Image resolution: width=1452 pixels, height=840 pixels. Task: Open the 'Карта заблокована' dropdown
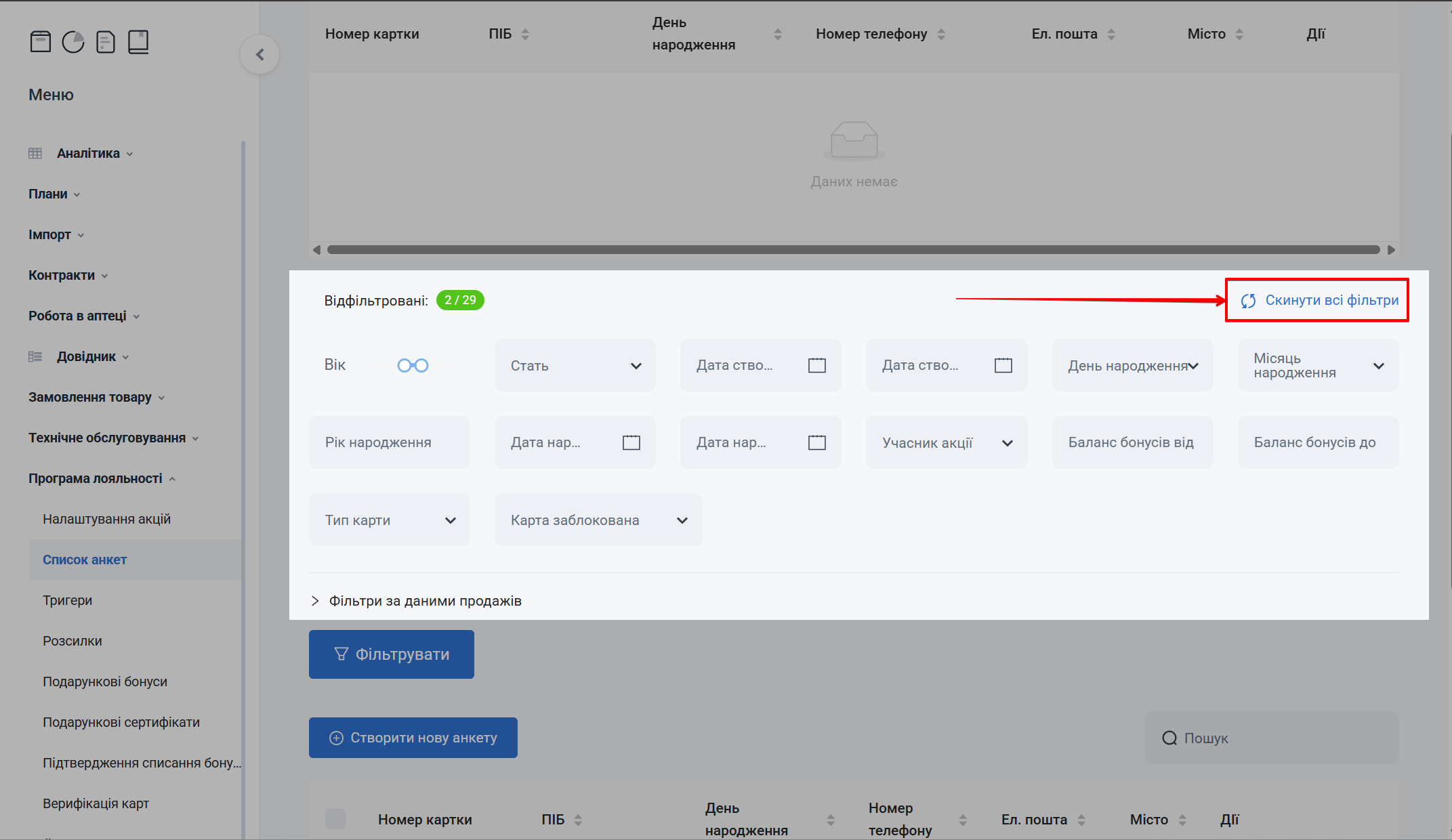(x=598, y=520)
